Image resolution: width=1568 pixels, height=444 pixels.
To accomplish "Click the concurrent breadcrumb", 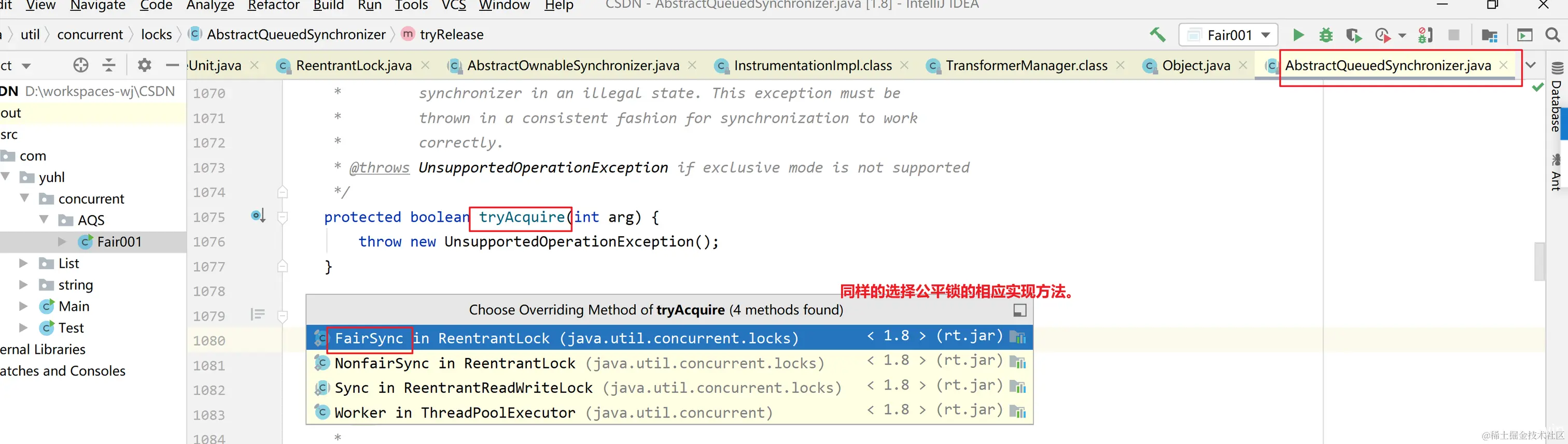I will [x=90, y=35].
